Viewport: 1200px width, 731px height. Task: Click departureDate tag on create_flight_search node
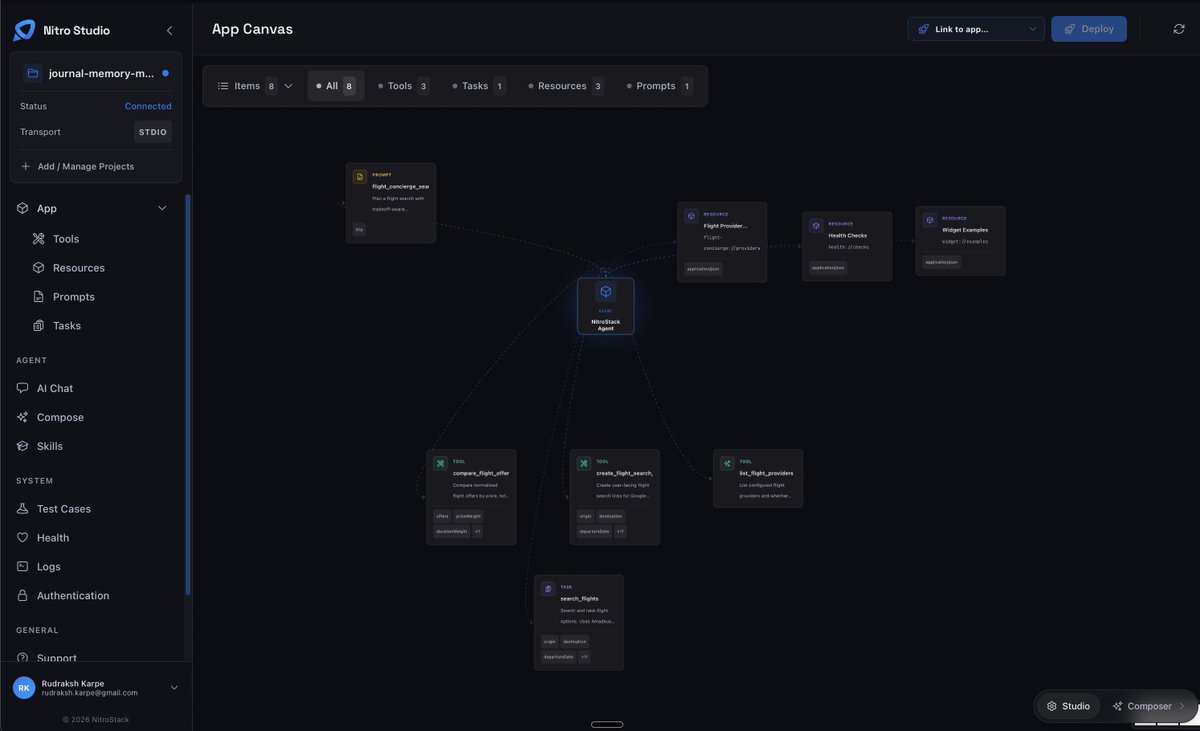pos(594,532)
